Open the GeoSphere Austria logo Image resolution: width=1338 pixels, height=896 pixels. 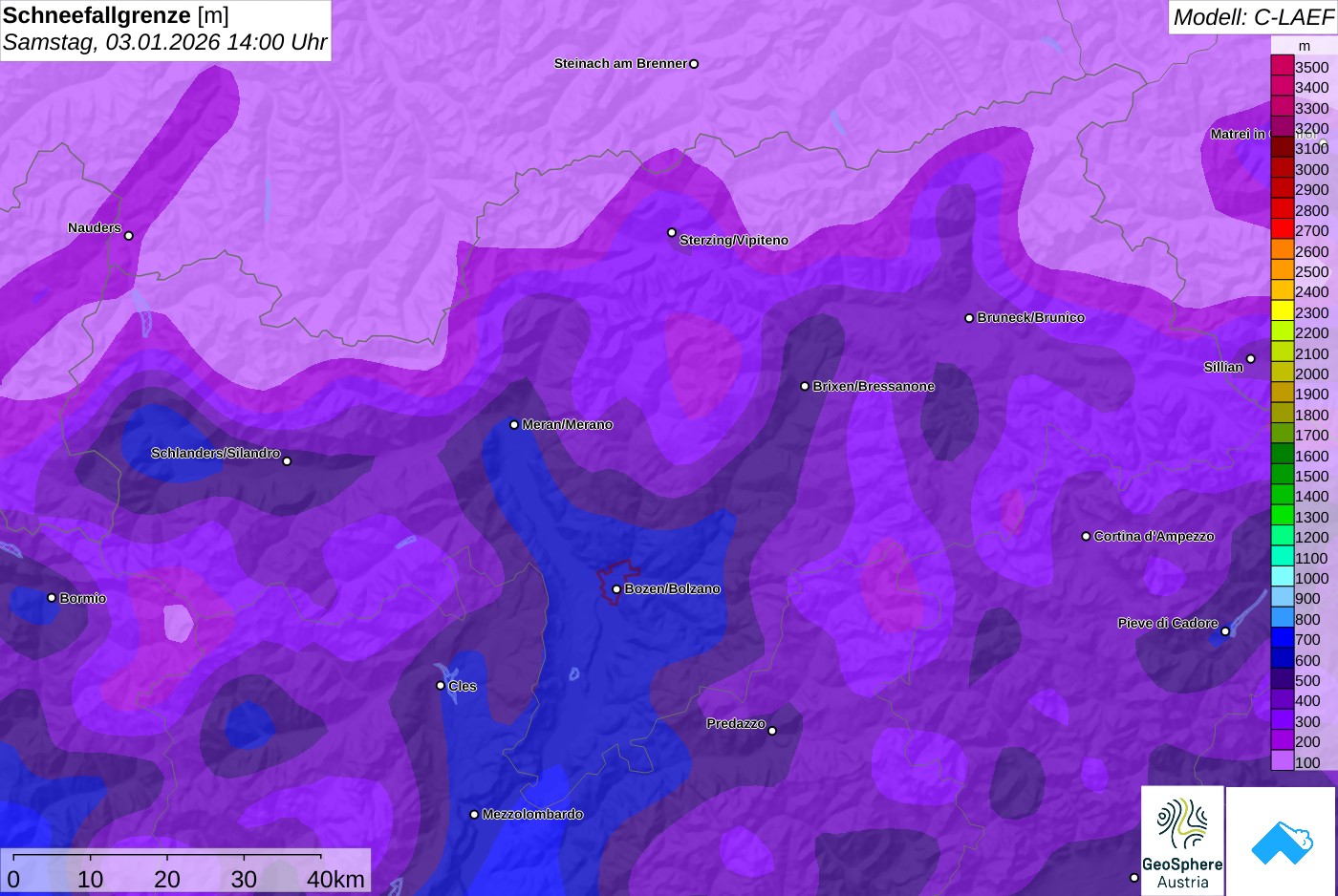pyautogui.click(x=1182, y=841)
